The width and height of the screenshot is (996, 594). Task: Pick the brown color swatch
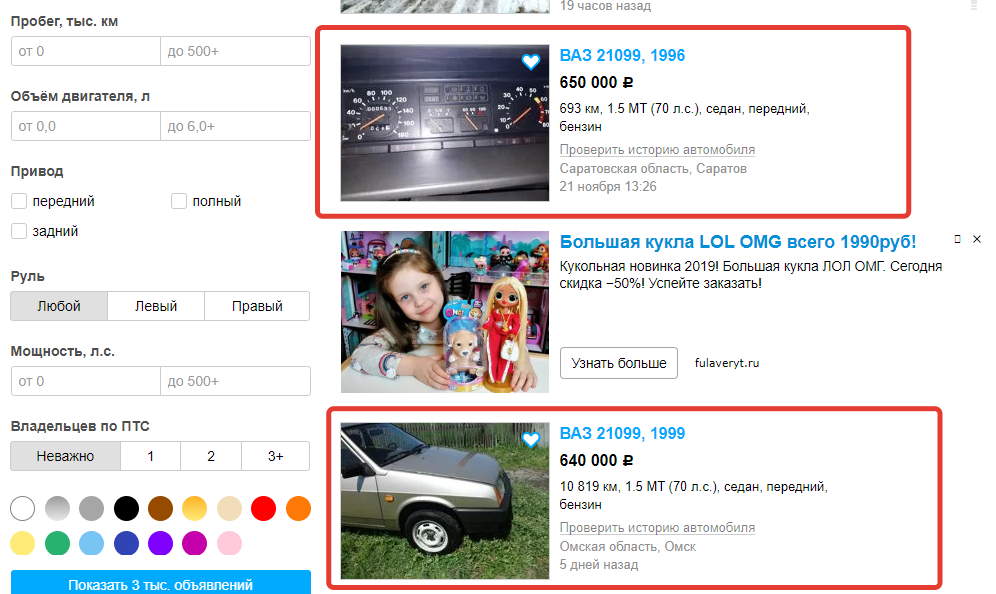coord(161,508)
